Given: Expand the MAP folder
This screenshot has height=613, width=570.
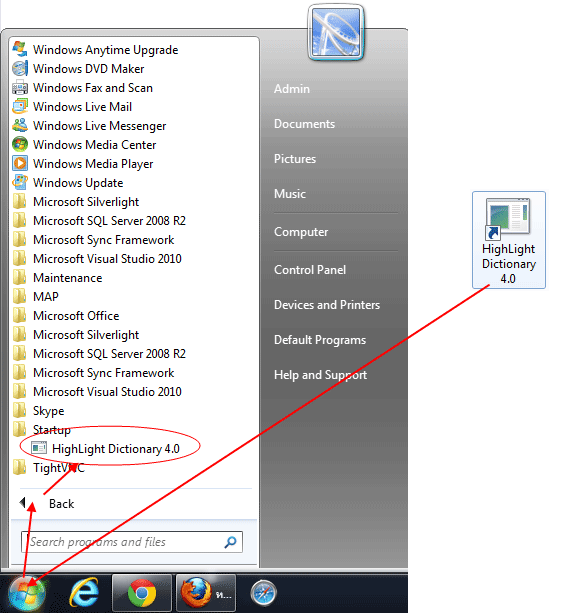Looking at the screenshot, I should [x=46, y=296].
